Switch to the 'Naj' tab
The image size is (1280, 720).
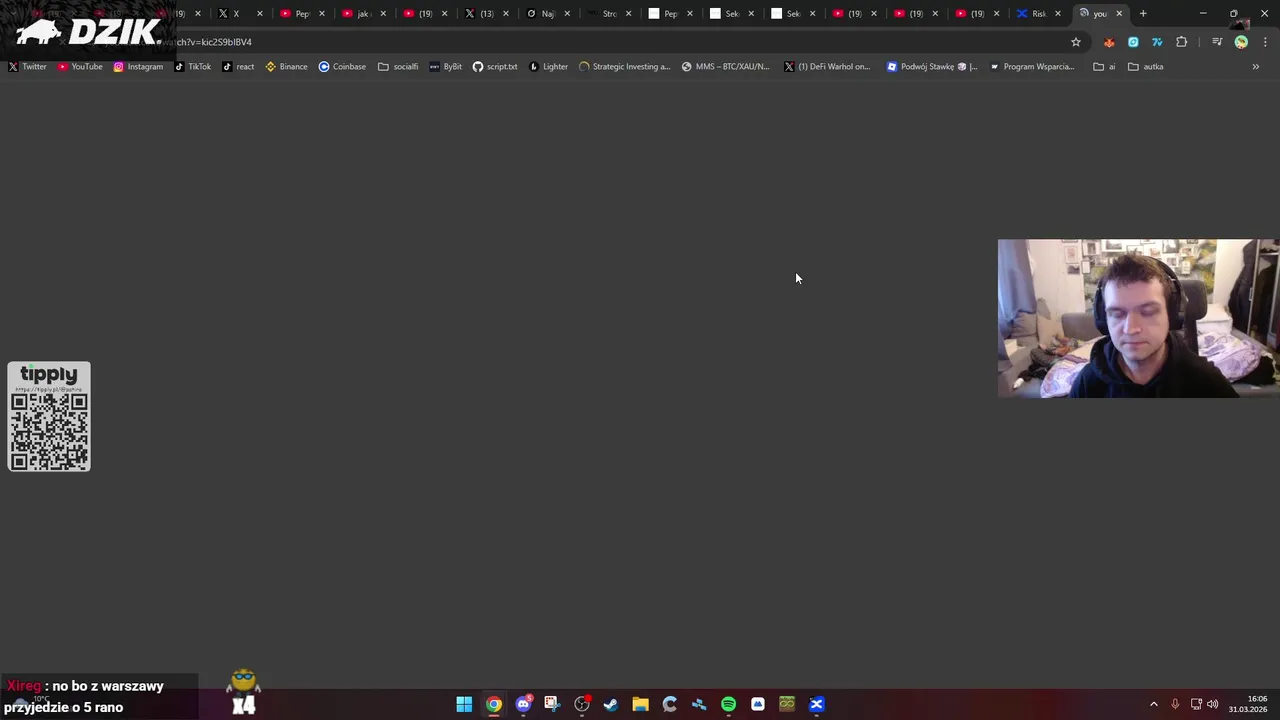click(x=543, y=14)
